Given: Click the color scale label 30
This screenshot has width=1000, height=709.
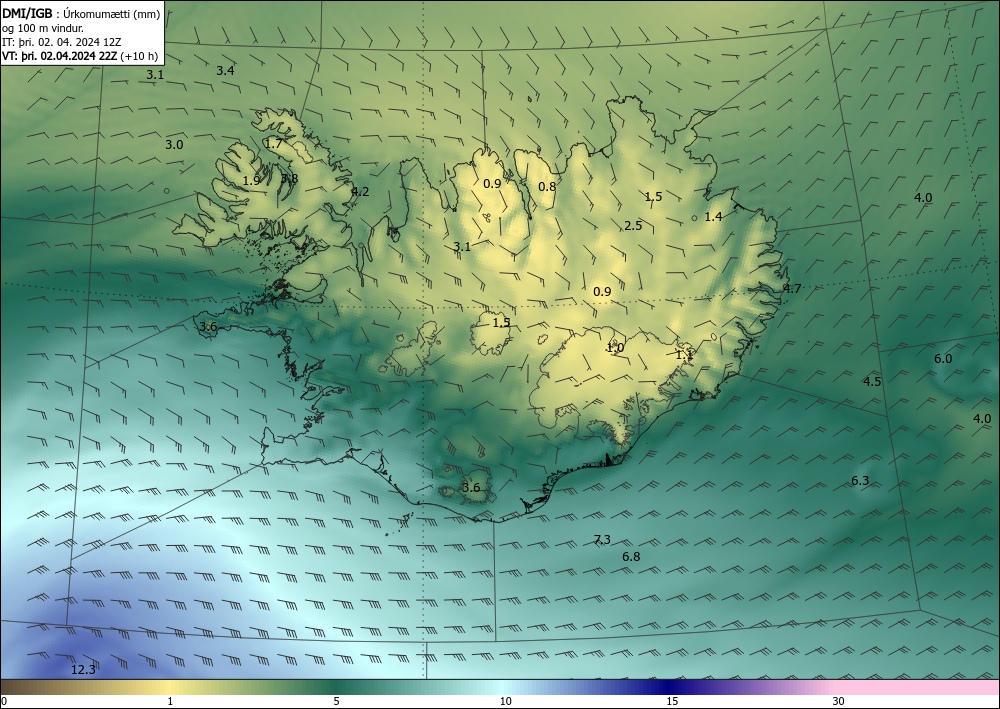Looking at the screenshot, I should pos(839,701).
